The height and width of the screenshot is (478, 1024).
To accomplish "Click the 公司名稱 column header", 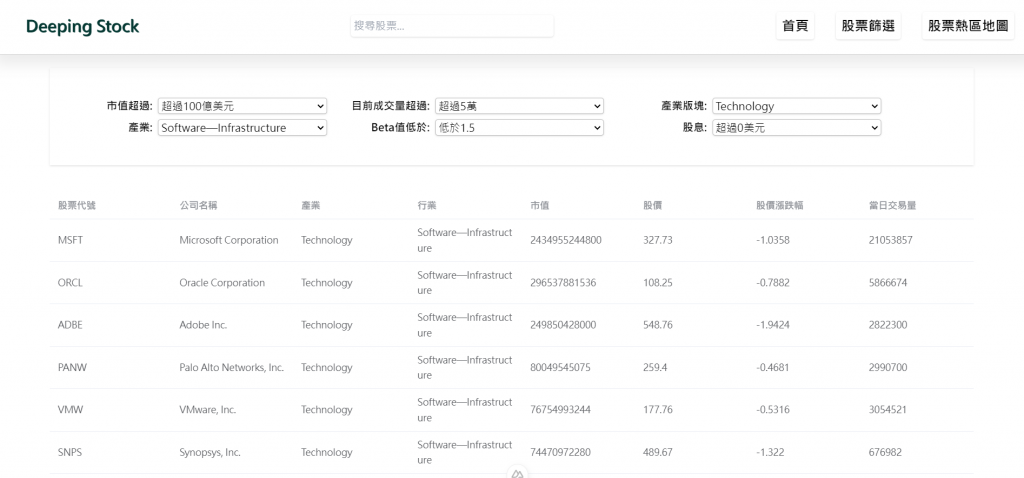I will pos(199,205).
